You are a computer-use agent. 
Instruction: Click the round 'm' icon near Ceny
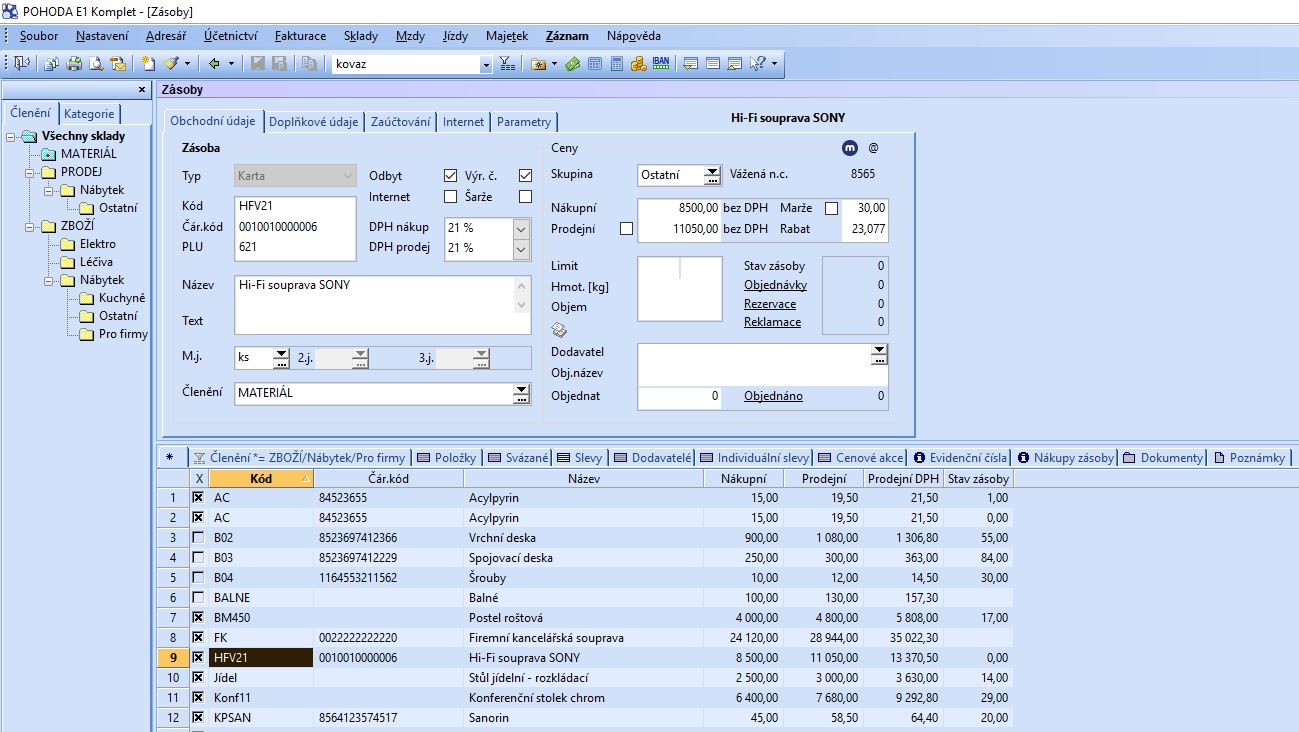pos(849,148)
